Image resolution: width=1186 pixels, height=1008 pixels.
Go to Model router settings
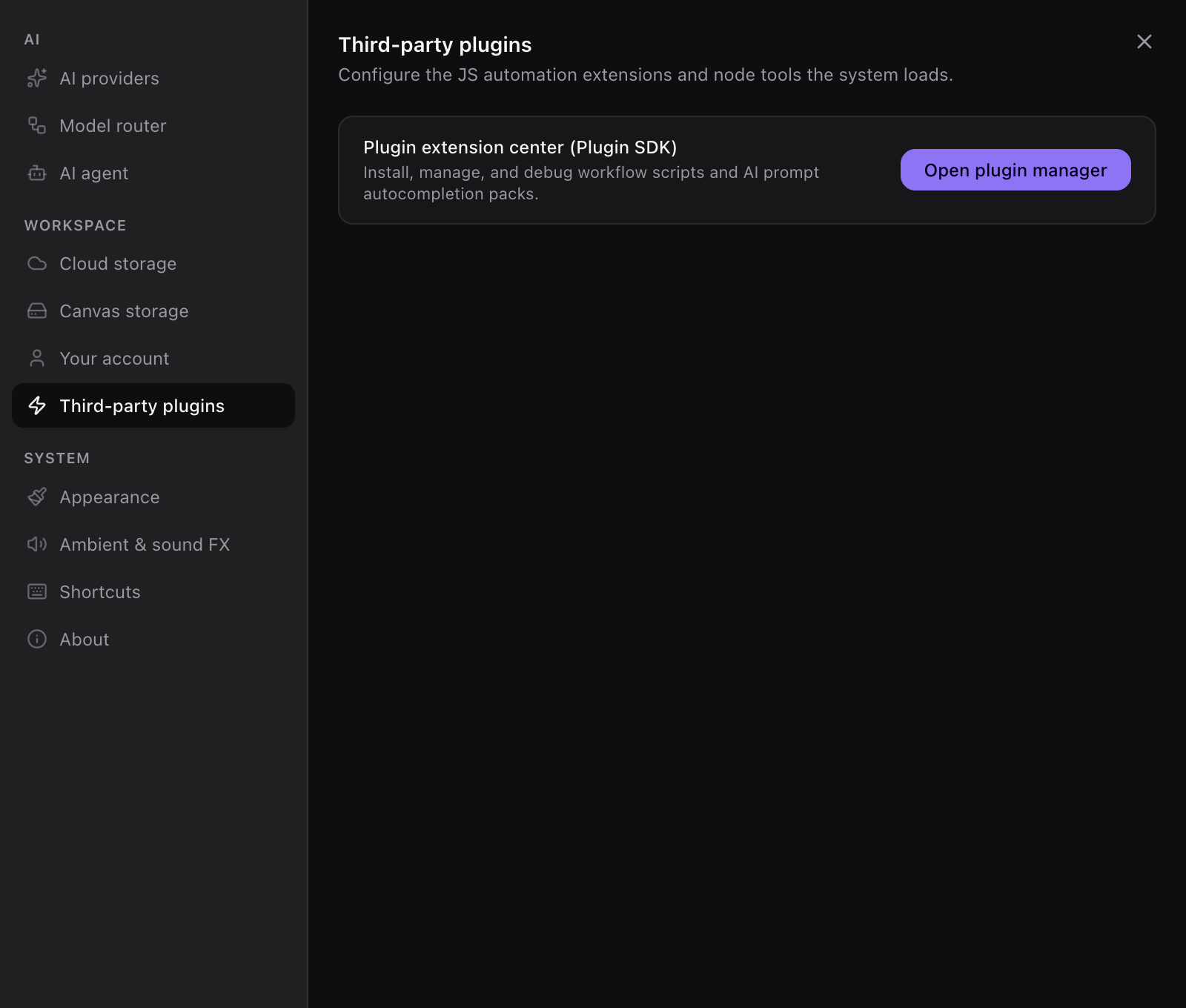point(153,125)
